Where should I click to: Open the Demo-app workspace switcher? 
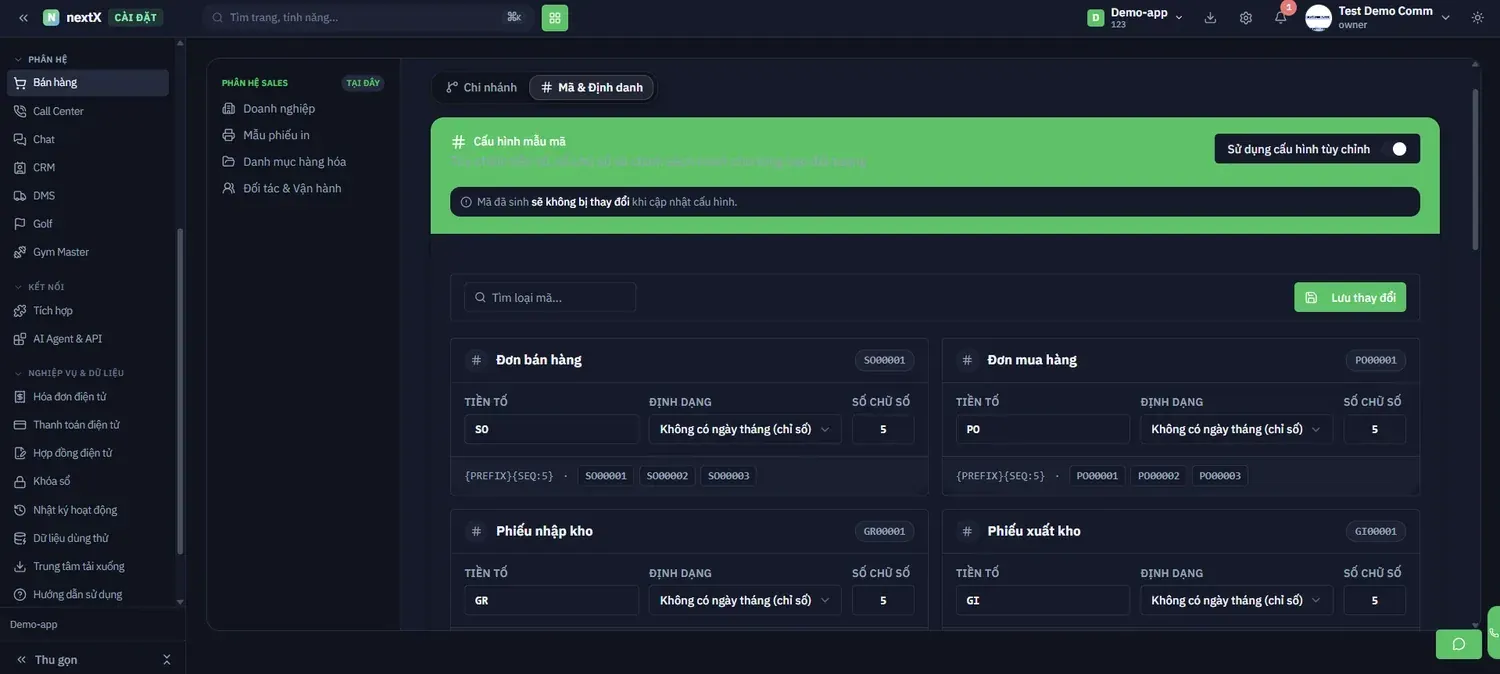(1136, 17)
